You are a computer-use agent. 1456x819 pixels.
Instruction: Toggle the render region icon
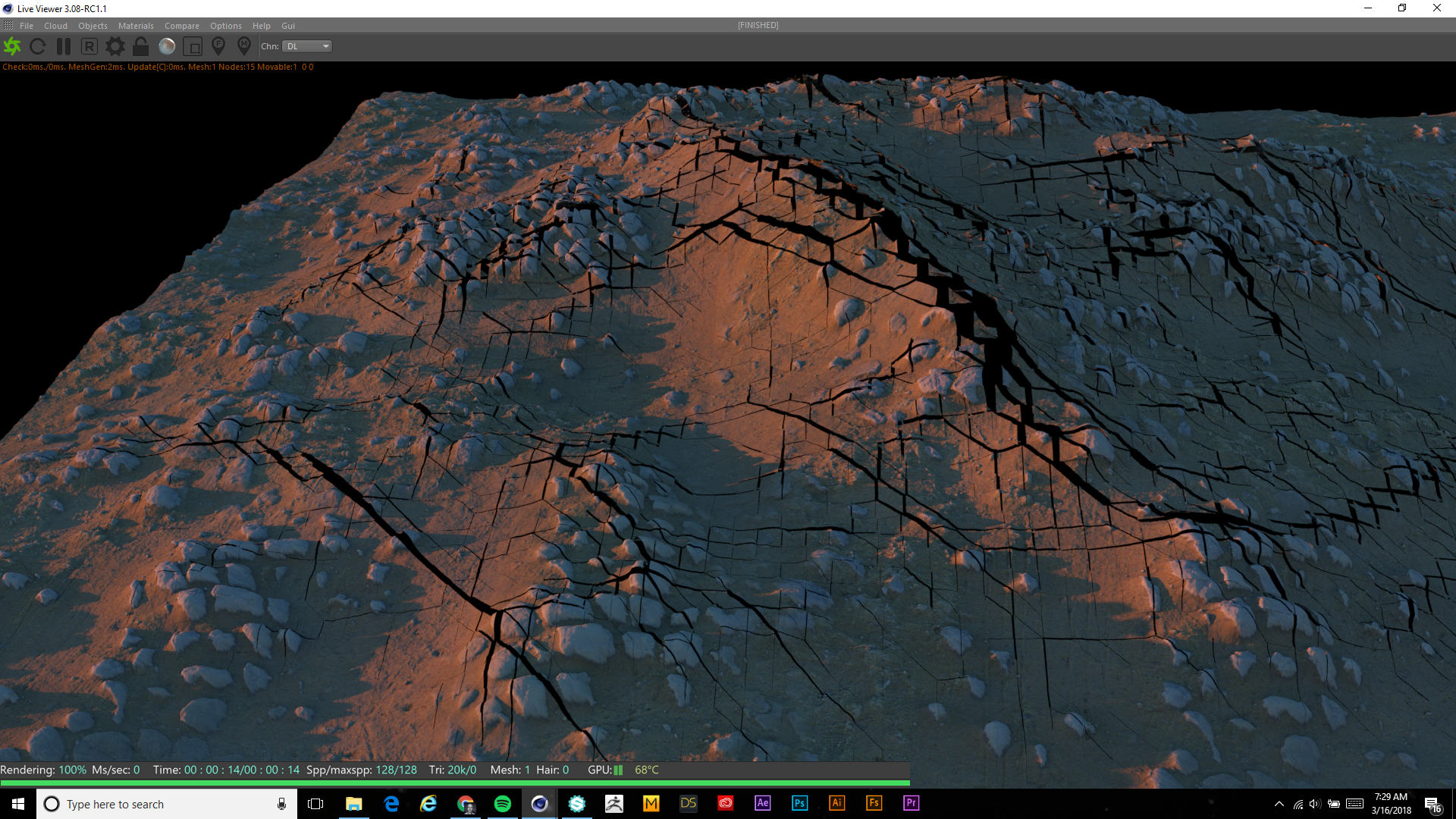[193, 46]
